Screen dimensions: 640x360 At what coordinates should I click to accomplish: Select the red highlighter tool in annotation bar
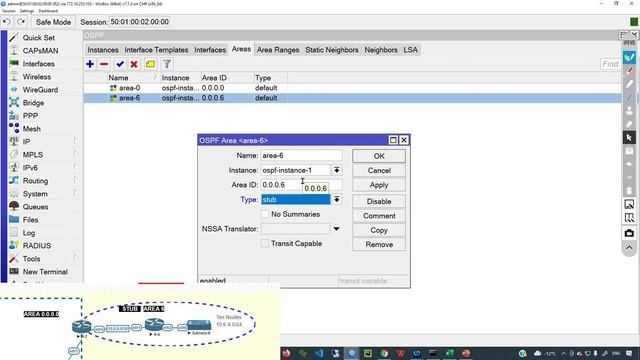tap(629, 71)
